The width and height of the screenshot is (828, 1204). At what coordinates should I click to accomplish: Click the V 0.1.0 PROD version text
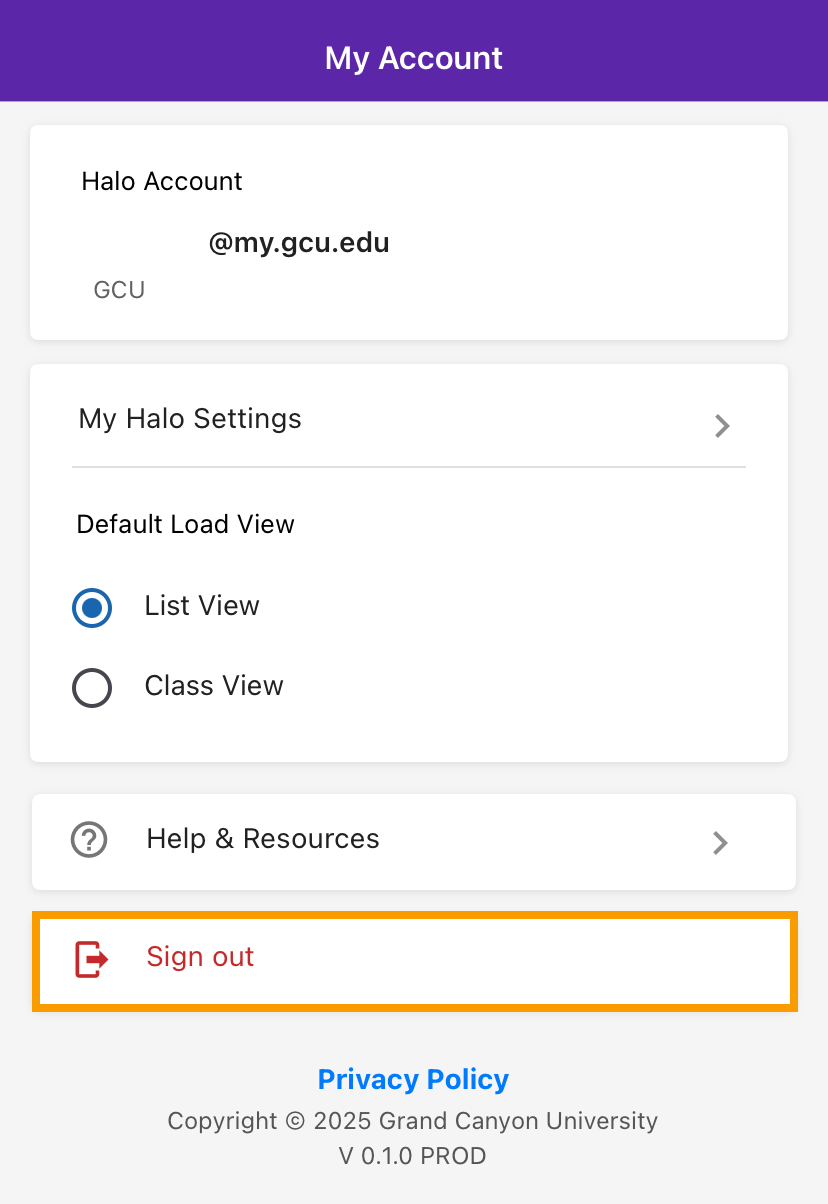click(x=413, y=1157)
